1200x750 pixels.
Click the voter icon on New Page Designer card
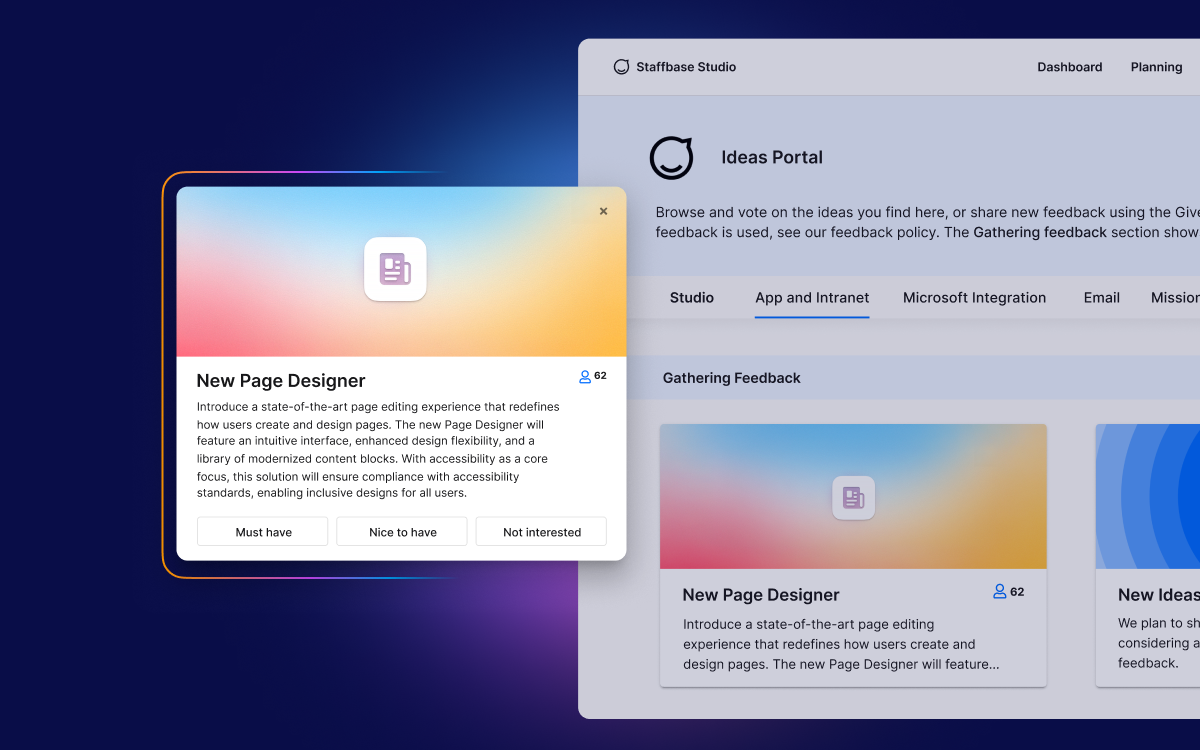click(x=999, y=592)
